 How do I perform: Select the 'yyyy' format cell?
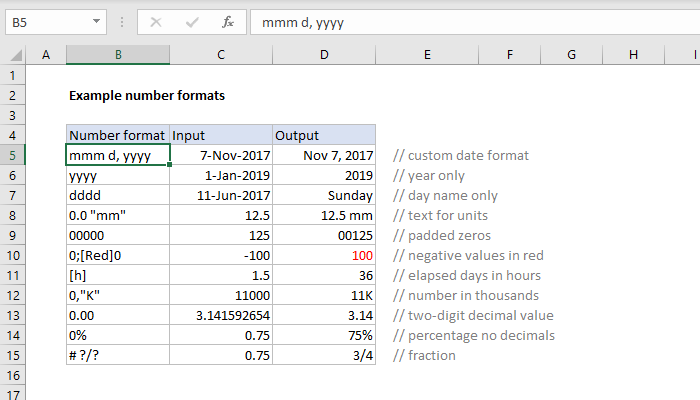(x=118, y=175)
